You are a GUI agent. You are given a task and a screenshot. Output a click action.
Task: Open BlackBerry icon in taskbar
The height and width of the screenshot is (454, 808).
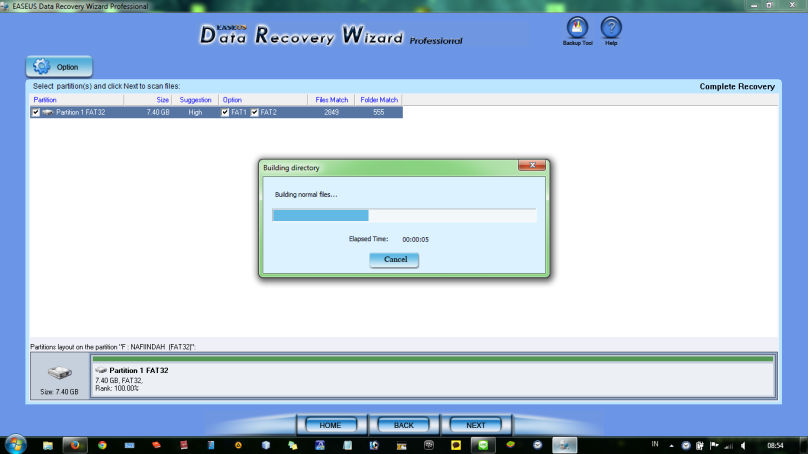tap(429, 445)
